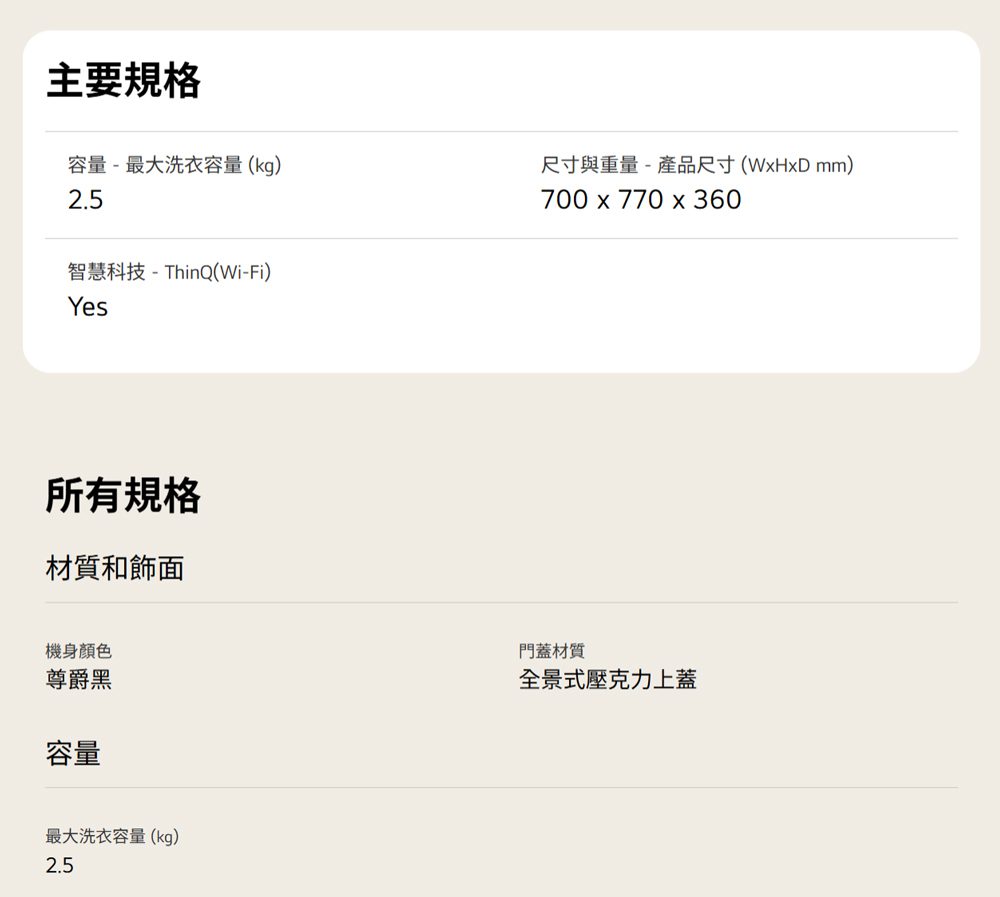Click the divider line below 材質和飾面

pos(500,603)
